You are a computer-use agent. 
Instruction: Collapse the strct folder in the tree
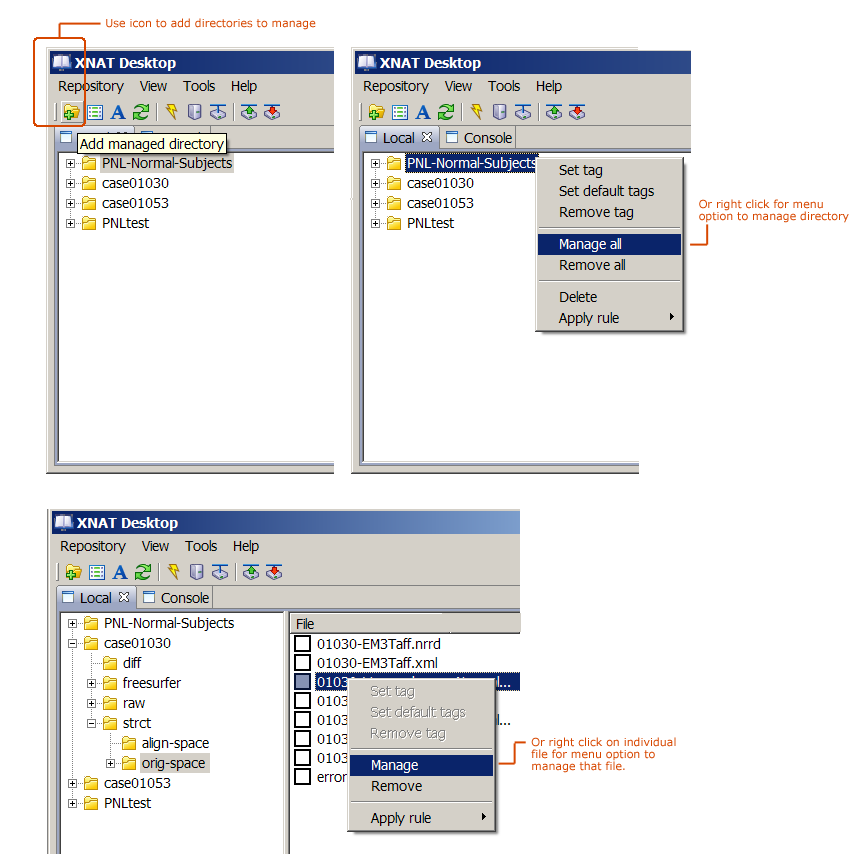coord(92,723)
